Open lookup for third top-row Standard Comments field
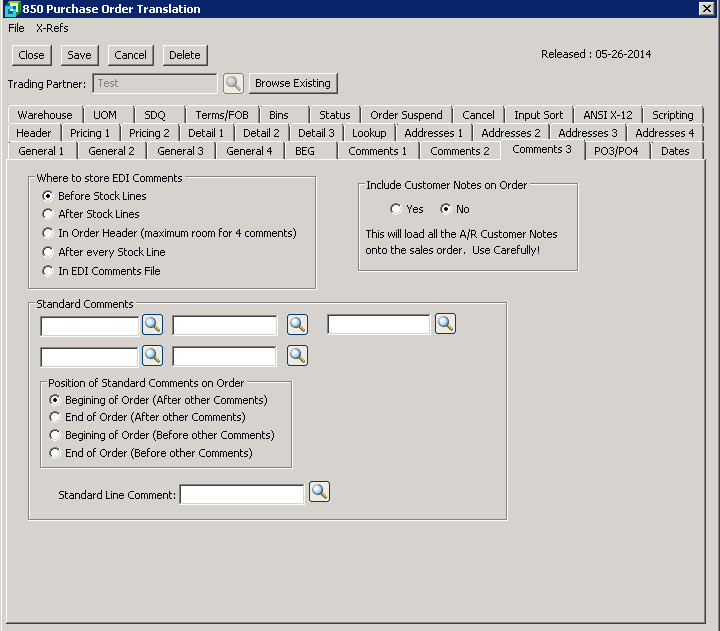 [445, 324]
